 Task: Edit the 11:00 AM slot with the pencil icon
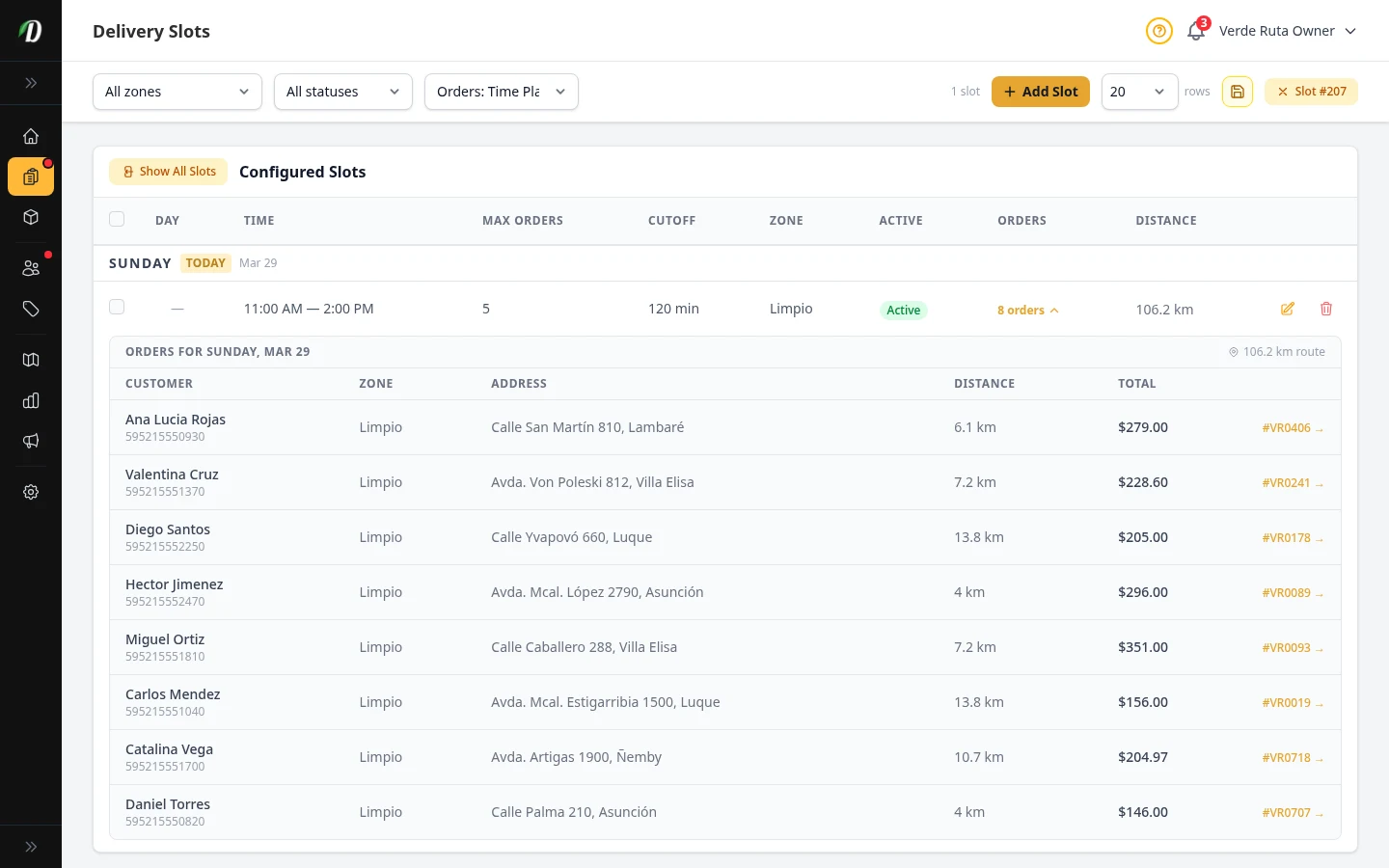point(1288,309)
